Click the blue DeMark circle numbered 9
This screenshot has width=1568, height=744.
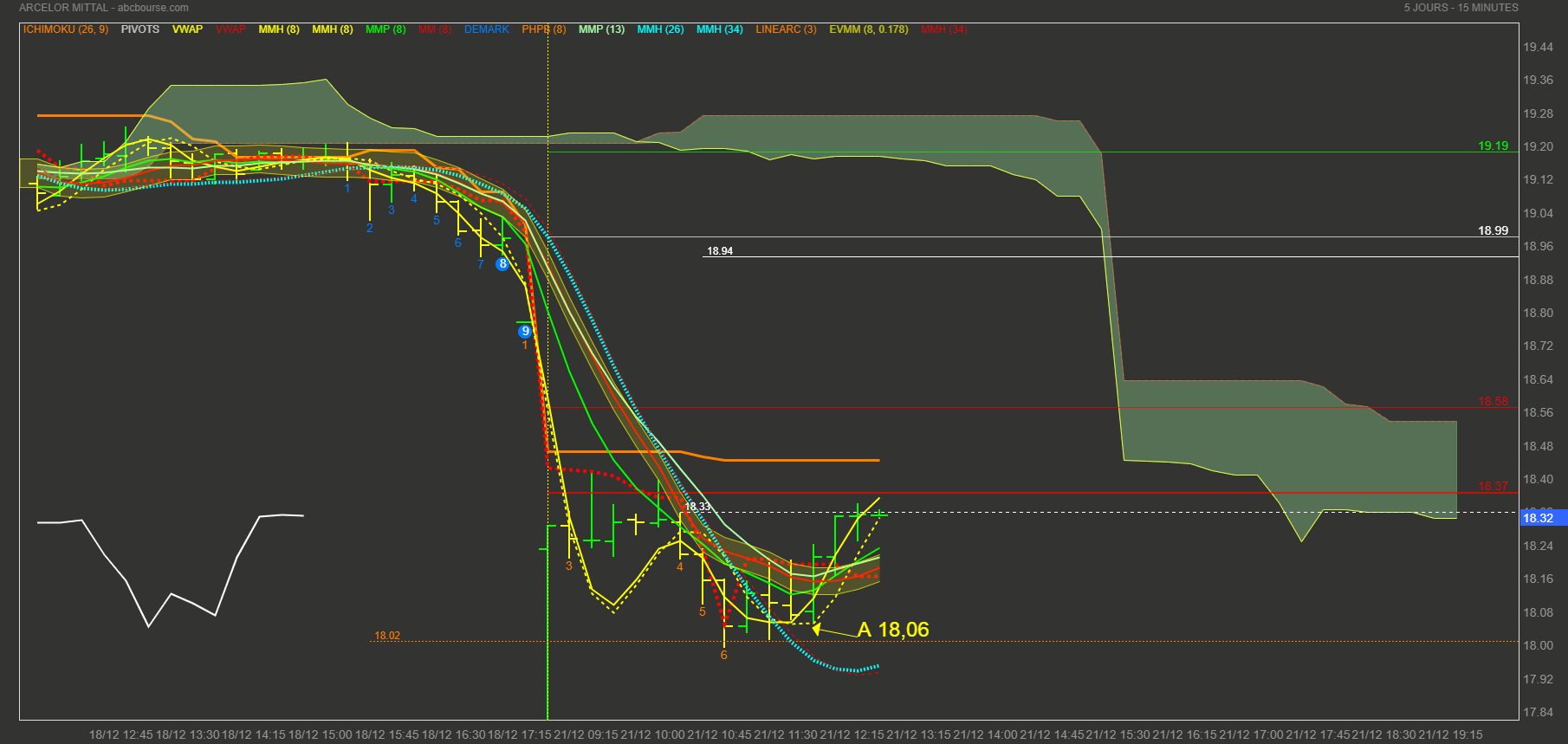coord(525,332)
